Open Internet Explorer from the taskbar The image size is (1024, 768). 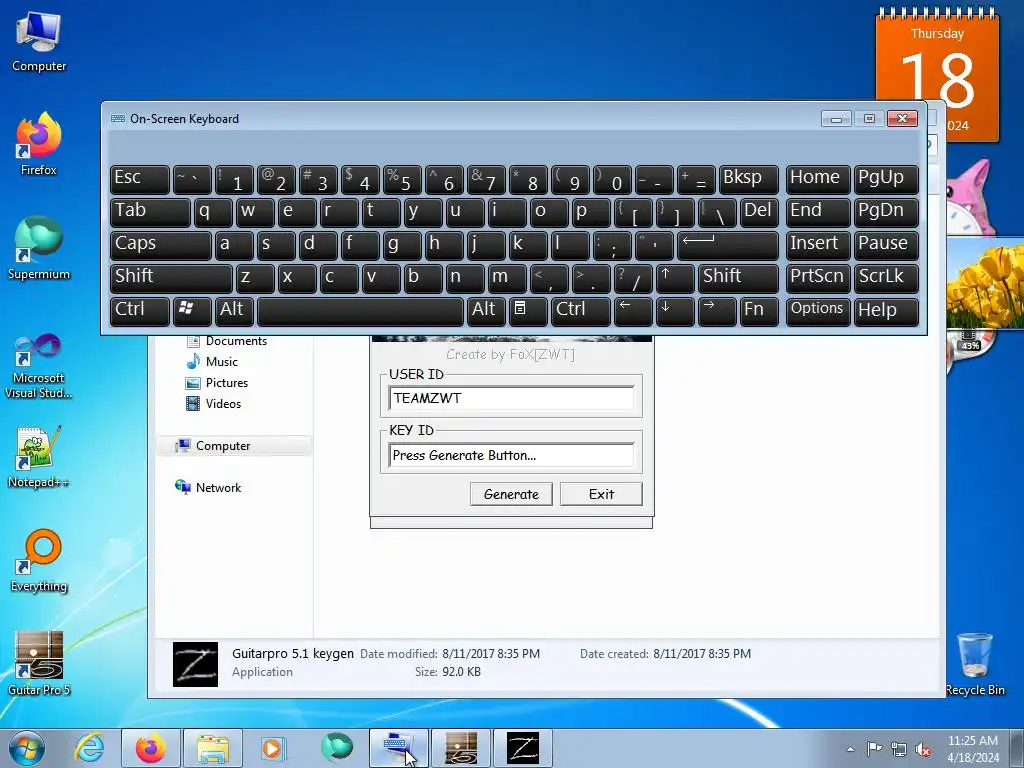coord(89,748)
